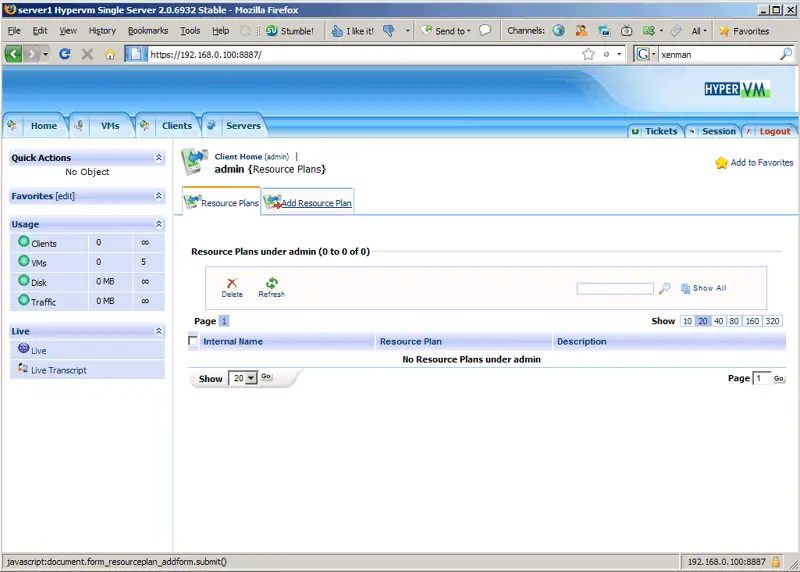800x572 pixels.
Task: Switch to the VMs navigation tab
Action: 109,126
